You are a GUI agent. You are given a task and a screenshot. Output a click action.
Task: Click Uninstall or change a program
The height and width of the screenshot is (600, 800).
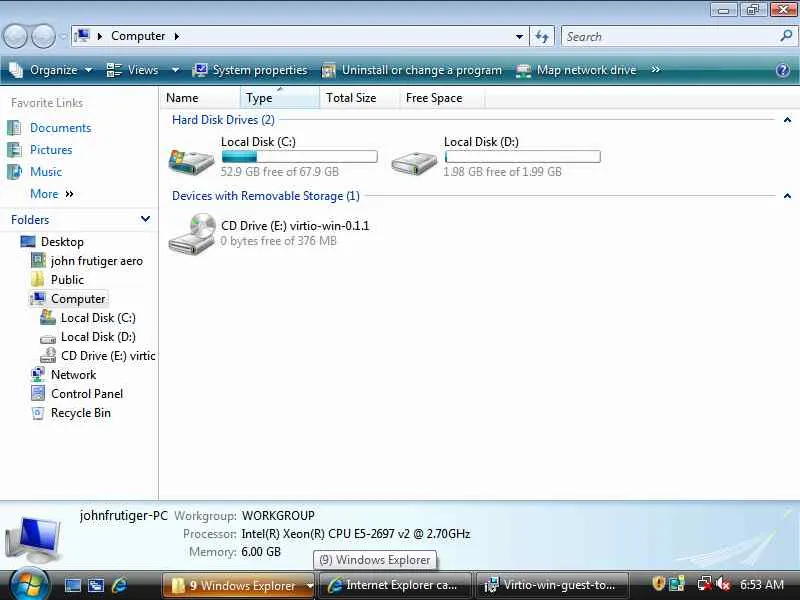pyautogui.click(x=411, y=70)
